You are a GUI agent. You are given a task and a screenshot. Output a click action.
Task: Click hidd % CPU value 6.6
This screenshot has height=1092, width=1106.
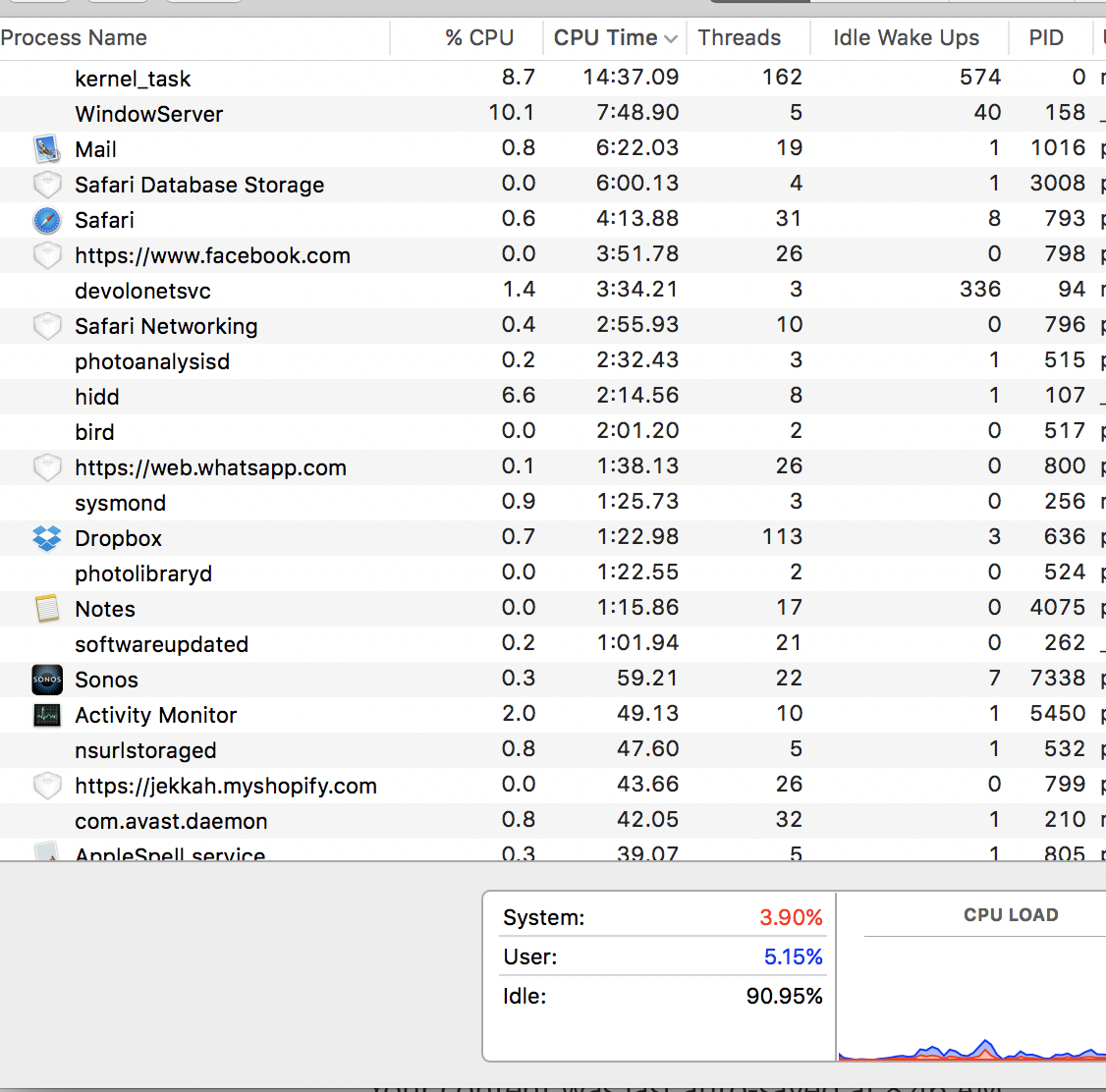point(519,395)
